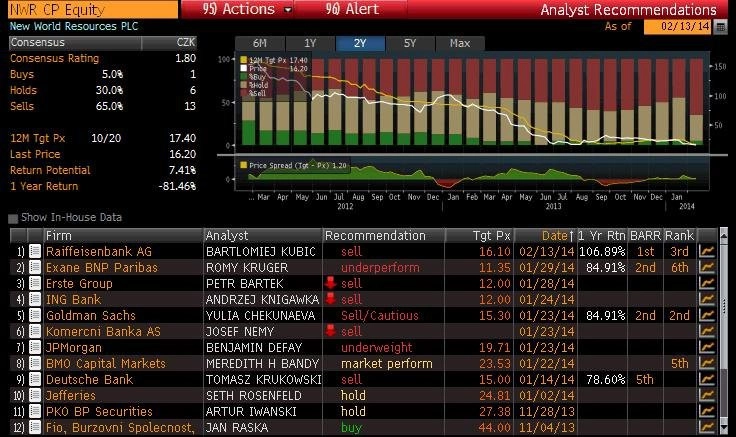This screenshot has height=437, width=736.
Task: Open Raiffeisenbank AG report document icon
Action: [x=35, y=251]
